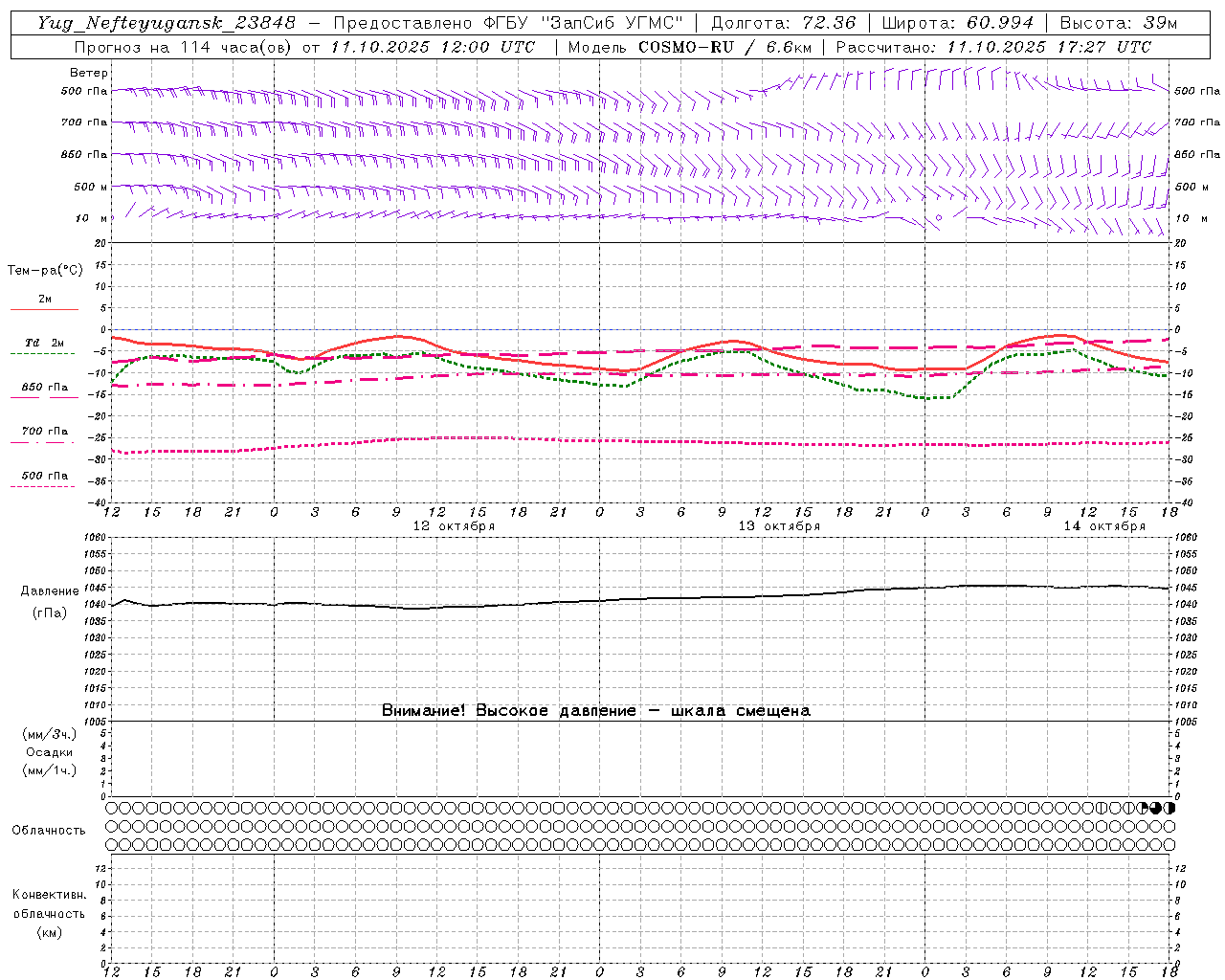Click the filled cloud symbol in the top cloud row

click(1156, 808)
